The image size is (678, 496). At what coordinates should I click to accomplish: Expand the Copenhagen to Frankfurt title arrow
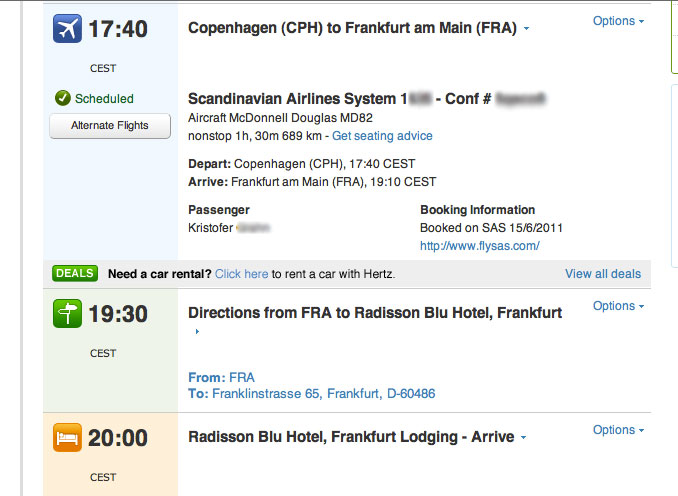527,29
